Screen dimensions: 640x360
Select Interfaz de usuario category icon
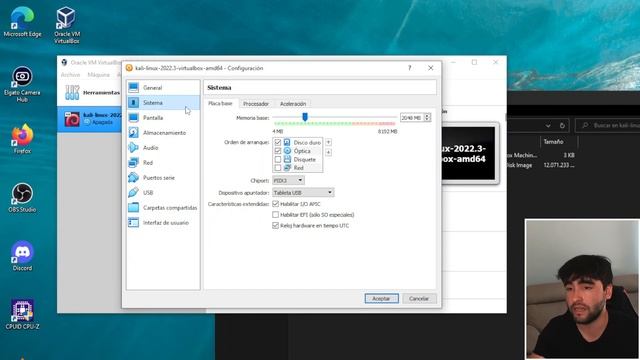[133, 222]
